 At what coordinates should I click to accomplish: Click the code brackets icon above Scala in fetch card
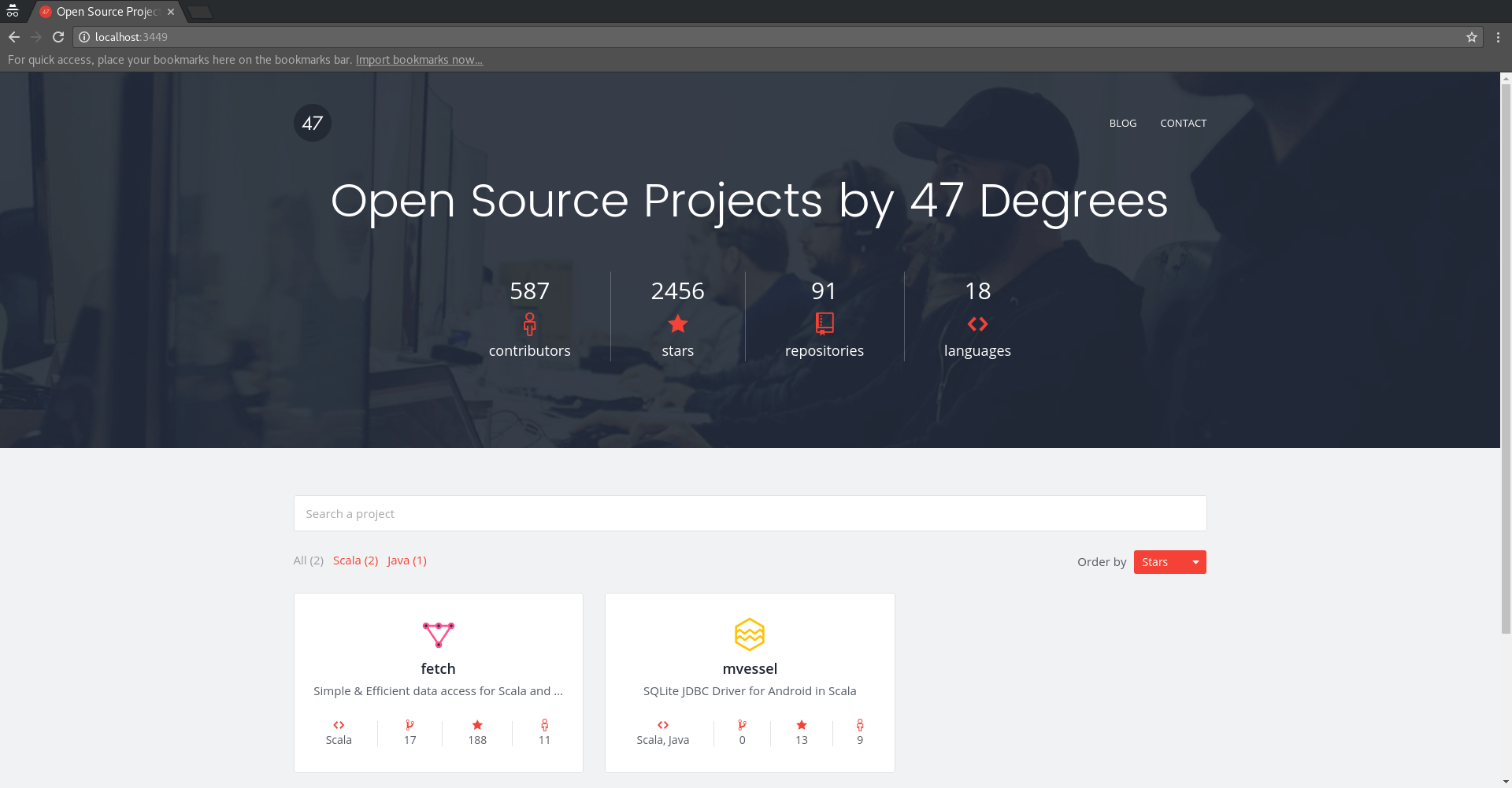(339, 725)
